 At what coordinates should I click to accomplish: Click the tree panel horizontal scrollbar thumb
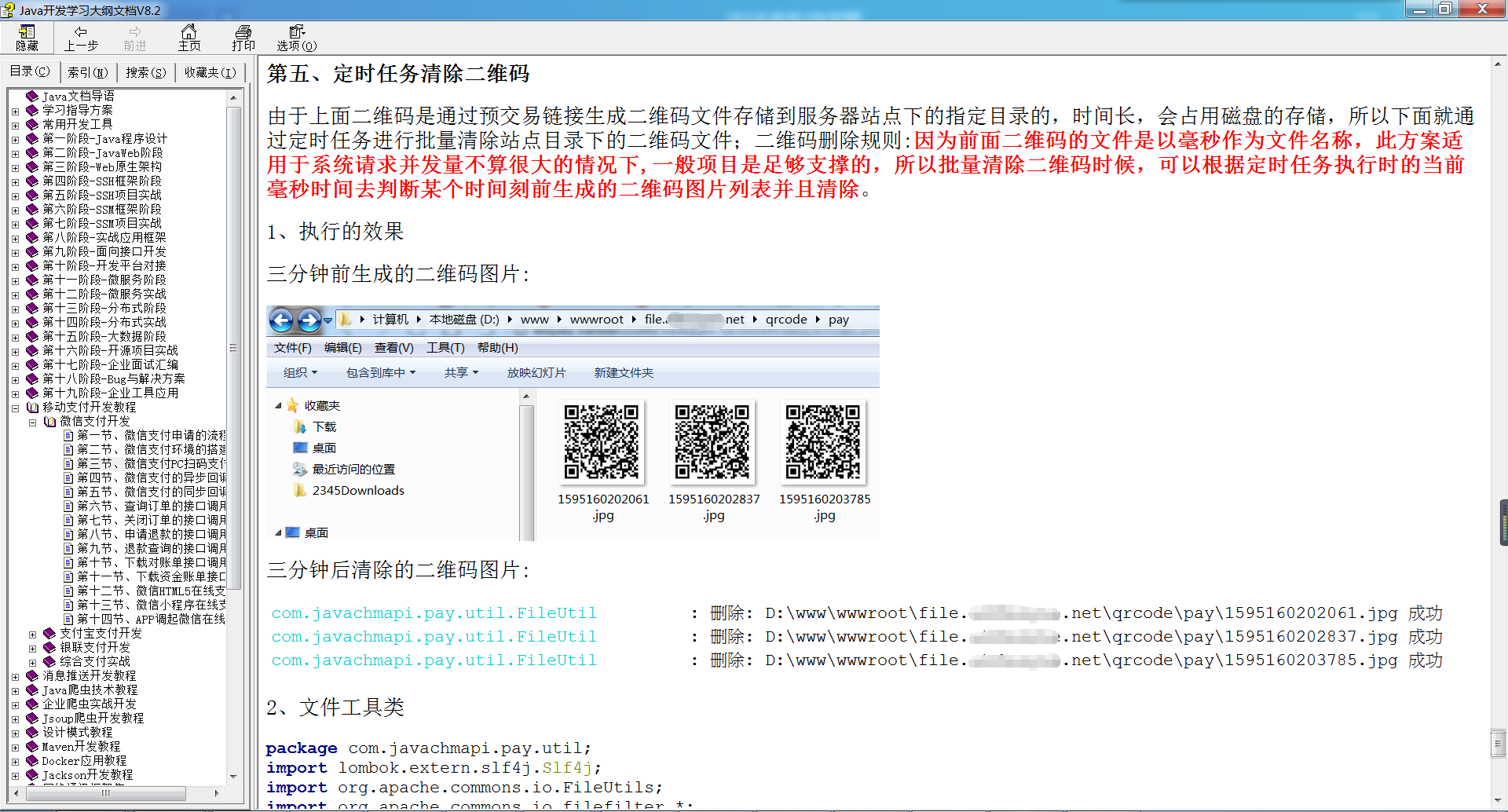pyautogui.click(x=106, y=793)
